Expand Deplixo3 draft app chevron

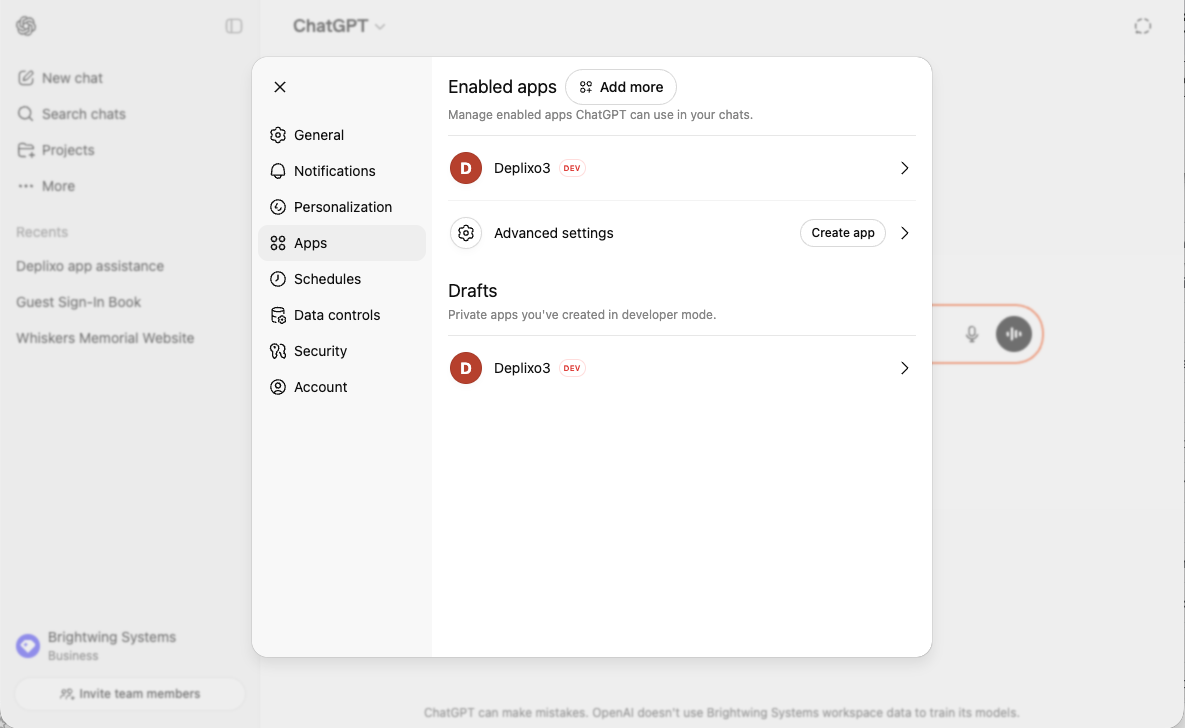coord(904,368)
